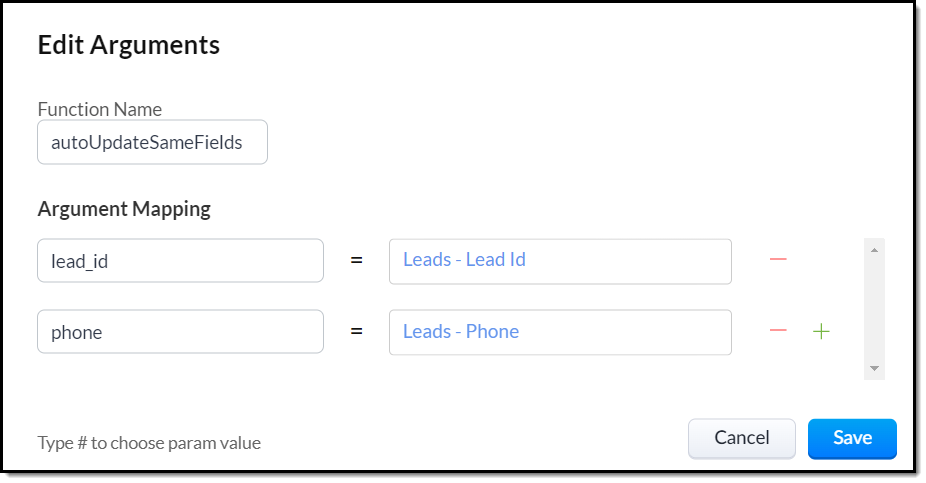Click the scroll down arrow of argument list
926x483 pixels.
coord(874,368)
